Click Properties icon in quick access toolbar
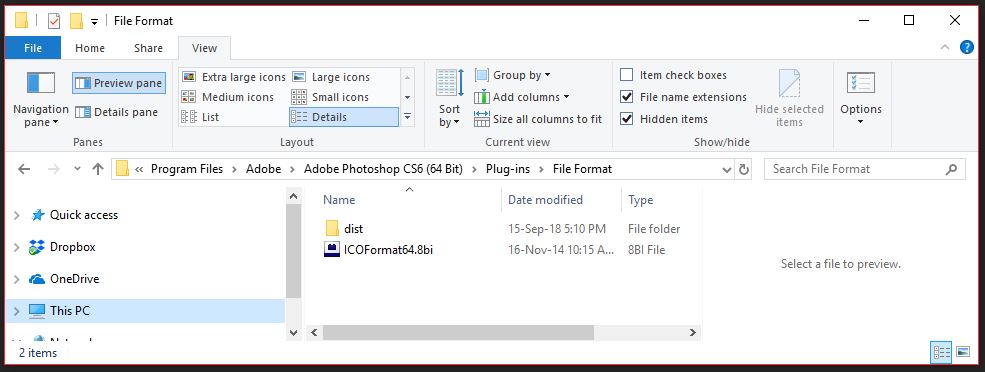 pyautogui.click(x=54, y=21)
